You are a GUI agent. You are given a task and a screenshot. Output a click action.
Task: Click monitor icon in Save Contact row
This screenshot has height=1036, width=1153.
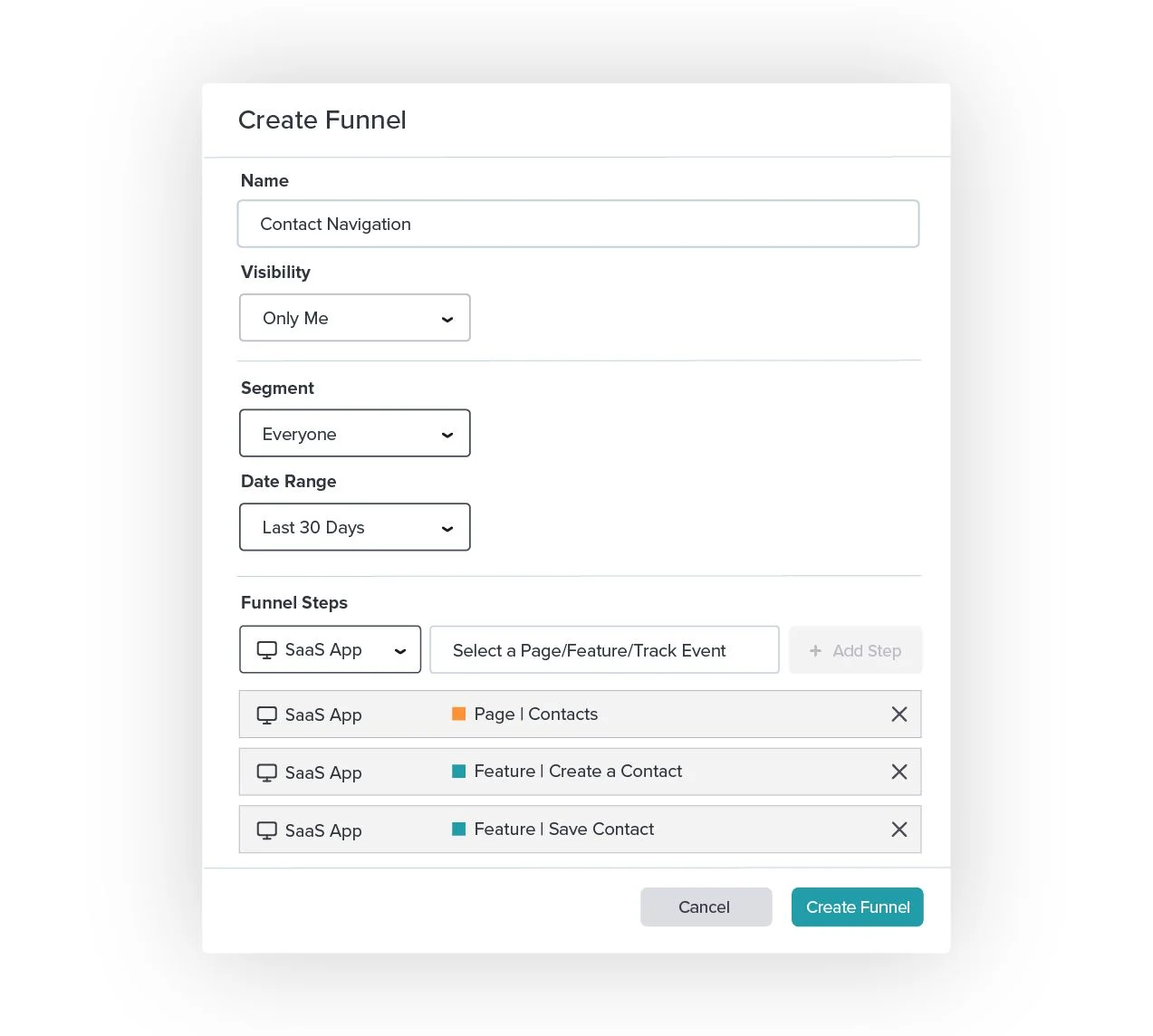tap(267, 830)
